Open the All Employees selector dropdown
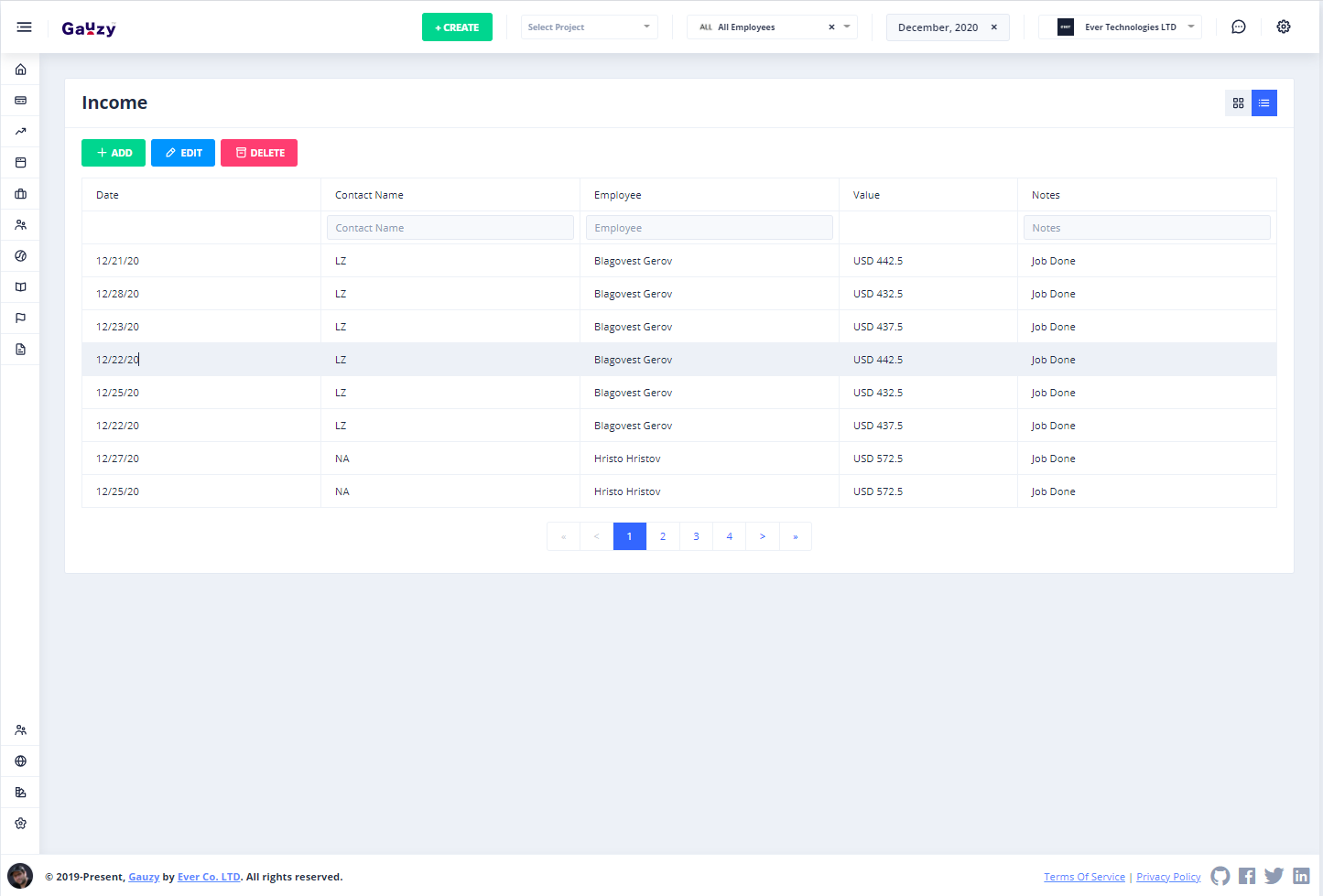Screen dimensions: 1323x896 point(847,27)
